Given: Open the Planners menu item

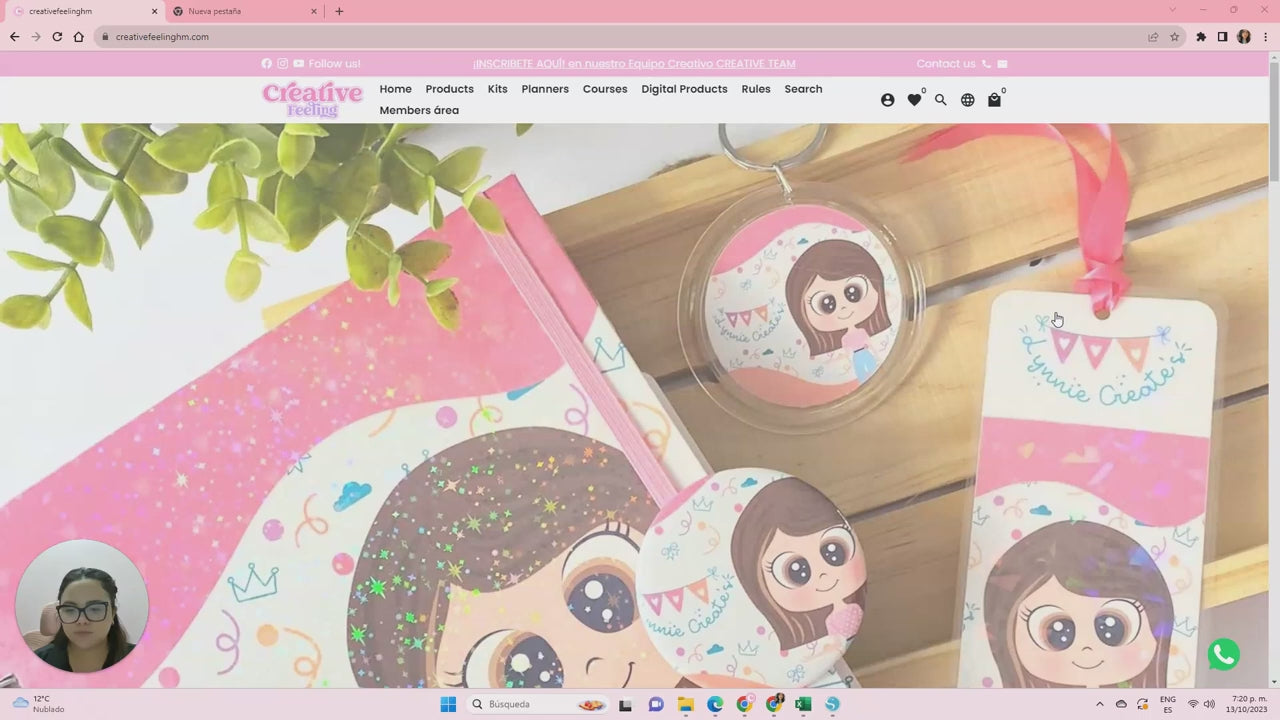Looking at the screenshot, I should tap(545, 89).
